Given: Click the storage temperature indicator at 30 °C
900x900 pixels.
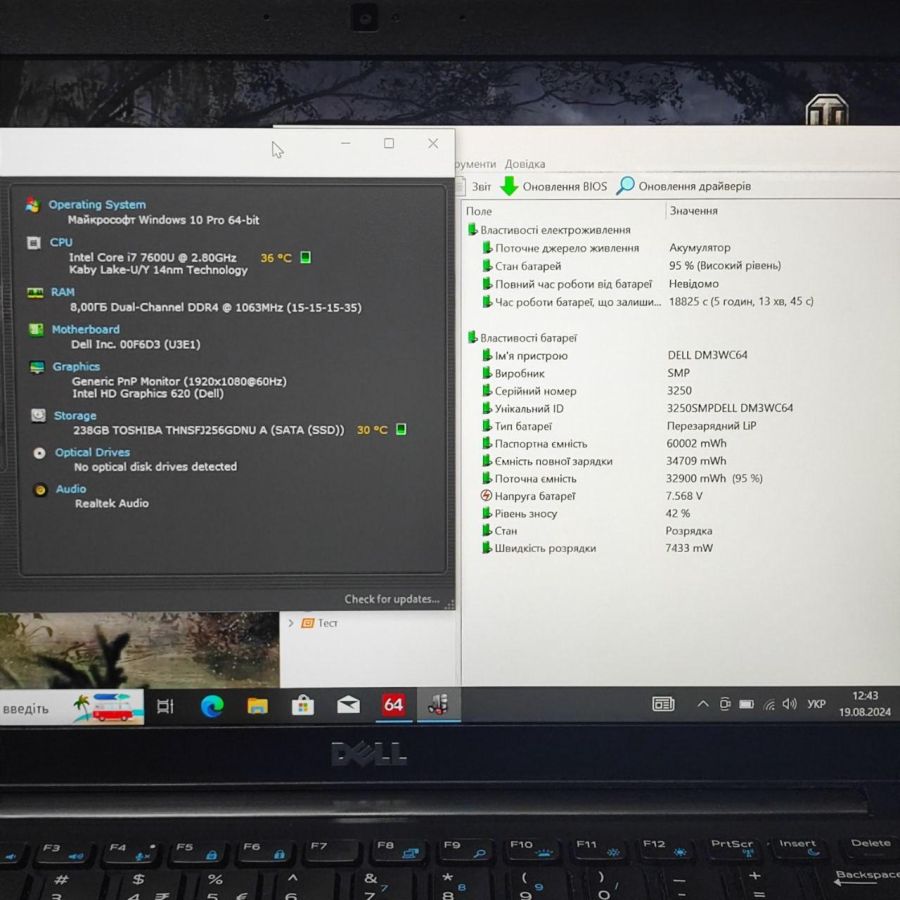Looking at the screenshot, I should [x=401, y=429].
